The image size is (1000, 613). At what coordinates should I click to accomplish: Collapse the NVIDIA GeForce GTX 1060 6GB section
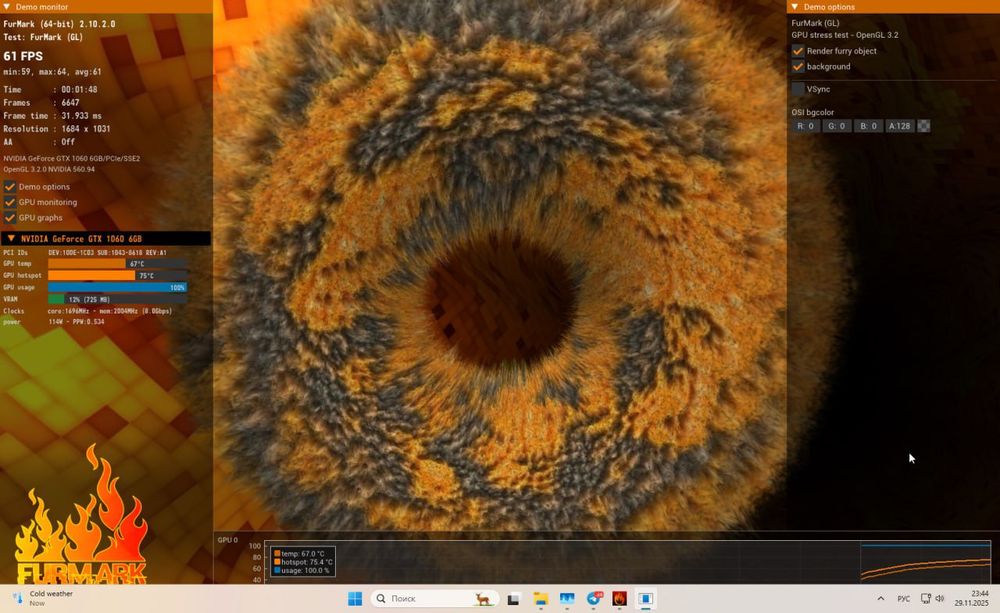[11, 239]
